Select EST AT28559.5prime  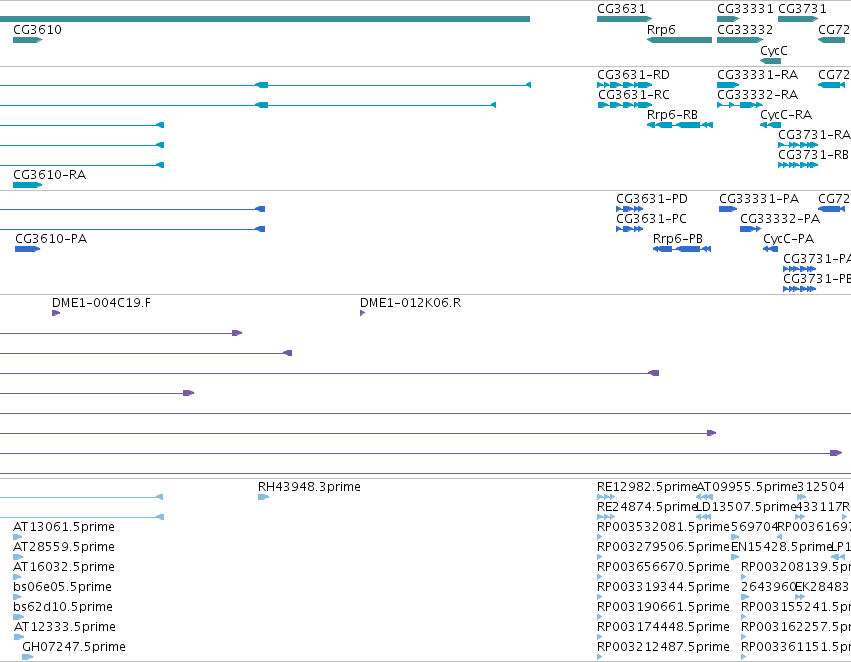[18, 557]
